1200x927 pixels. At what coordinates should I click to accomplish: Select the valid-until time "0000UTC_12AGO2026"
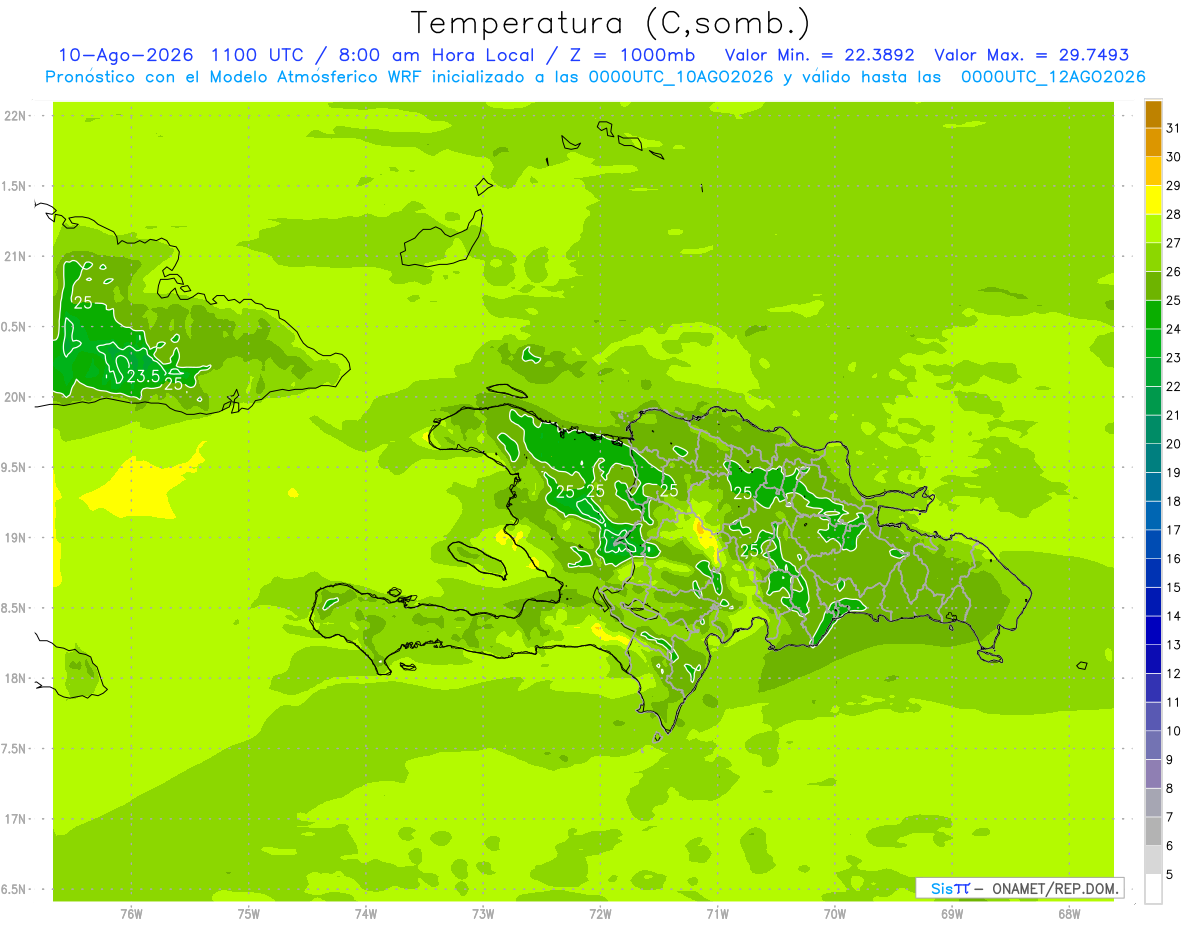(x=1053, y=77)
